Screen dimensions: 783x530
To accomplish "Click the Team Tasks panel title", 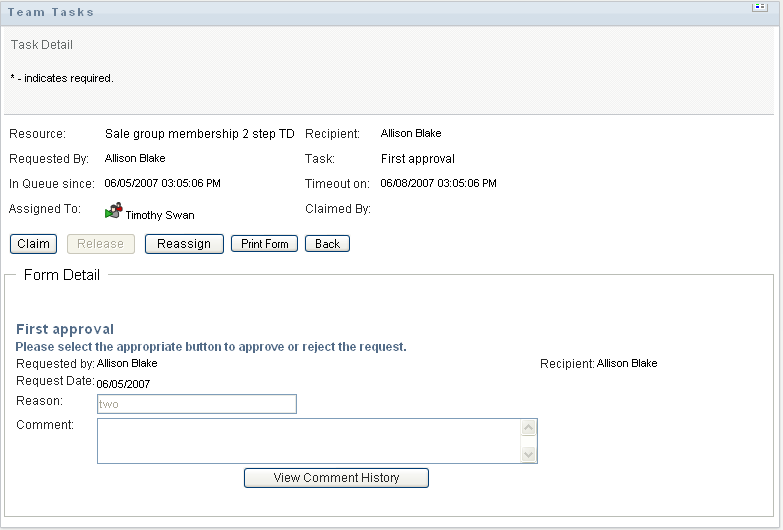I will tap(51, 12).
